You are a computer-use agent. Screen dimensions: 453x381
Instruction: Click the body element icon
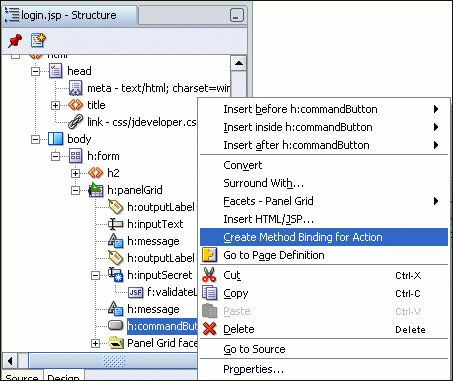55,139
